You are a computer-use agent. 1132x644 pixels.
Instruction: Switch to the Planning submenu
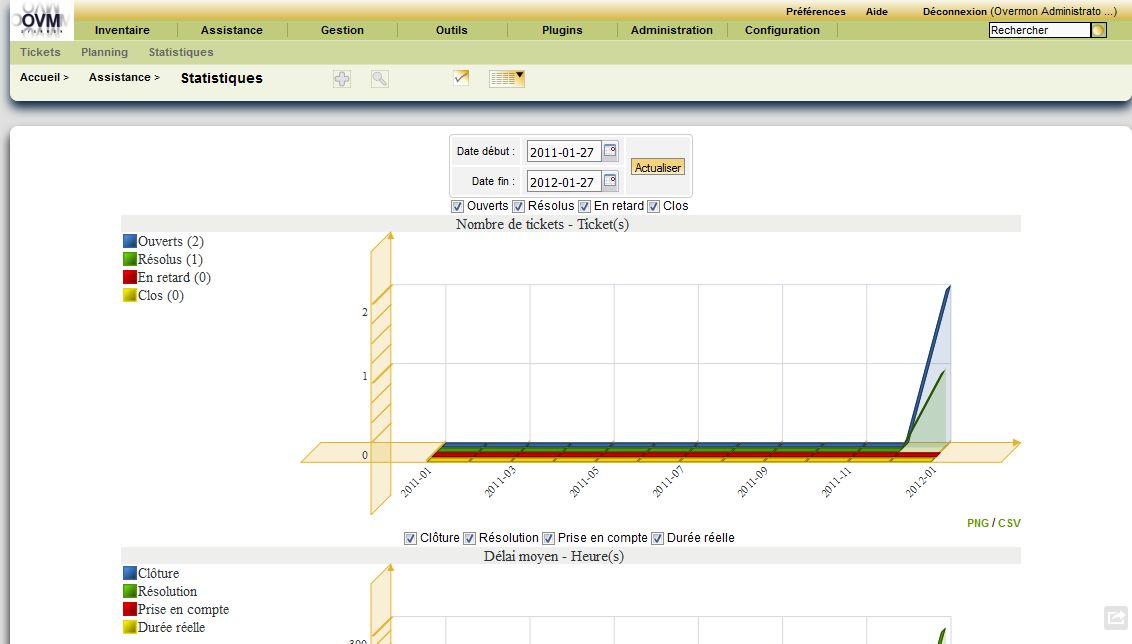[105, 52]
